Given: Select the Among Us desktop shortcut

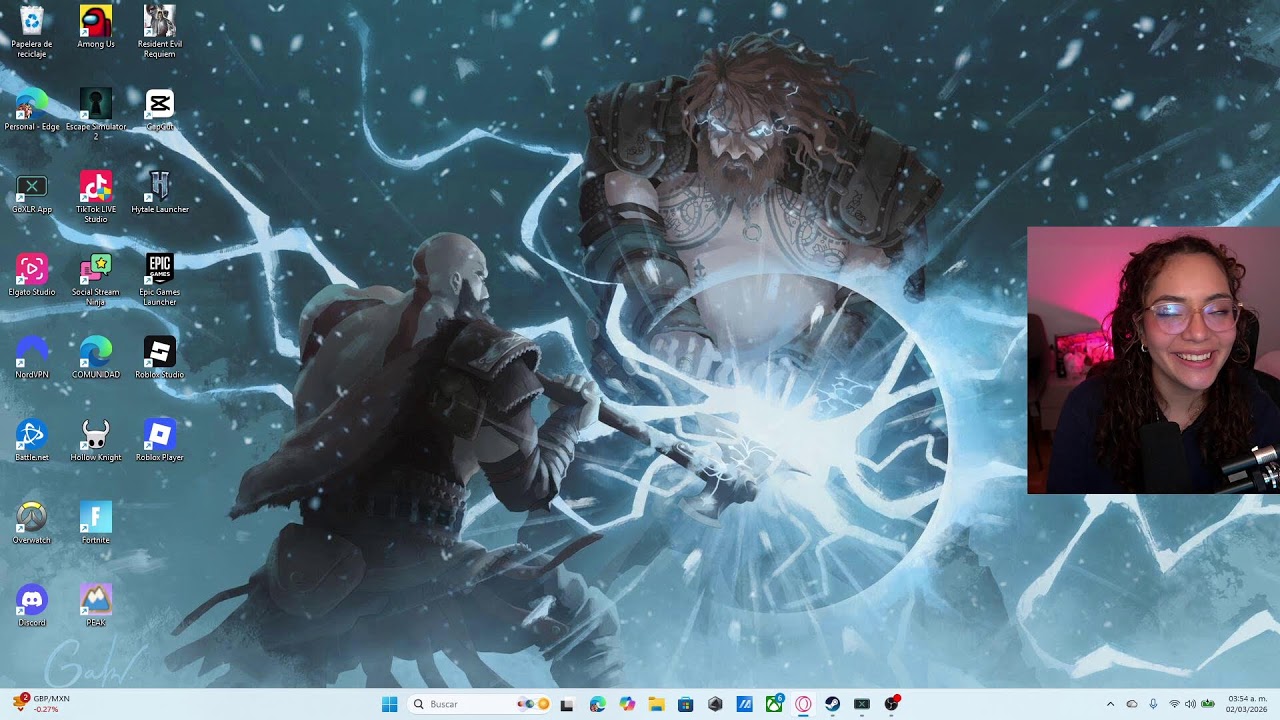Looking at the screenshot, I should tap(96, 27).
